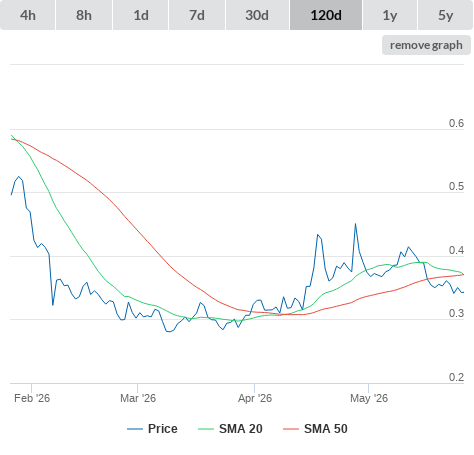Click the blue Price legend line
The image size is (474, 455).
tap(135, 429)
